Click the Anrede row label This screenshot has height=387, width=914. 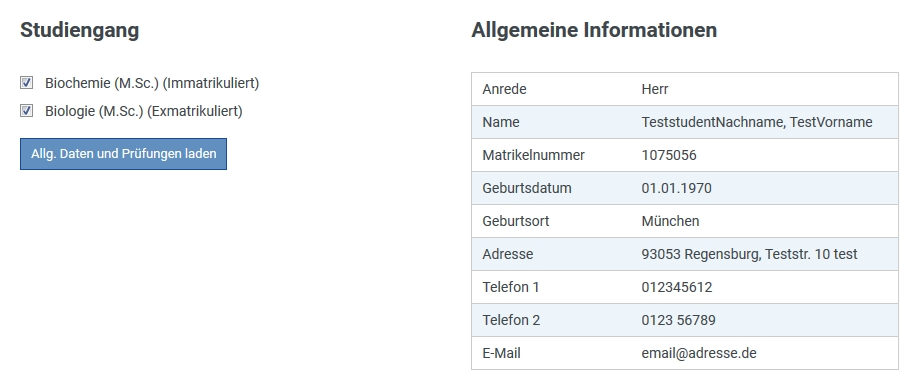click(504, 89)
